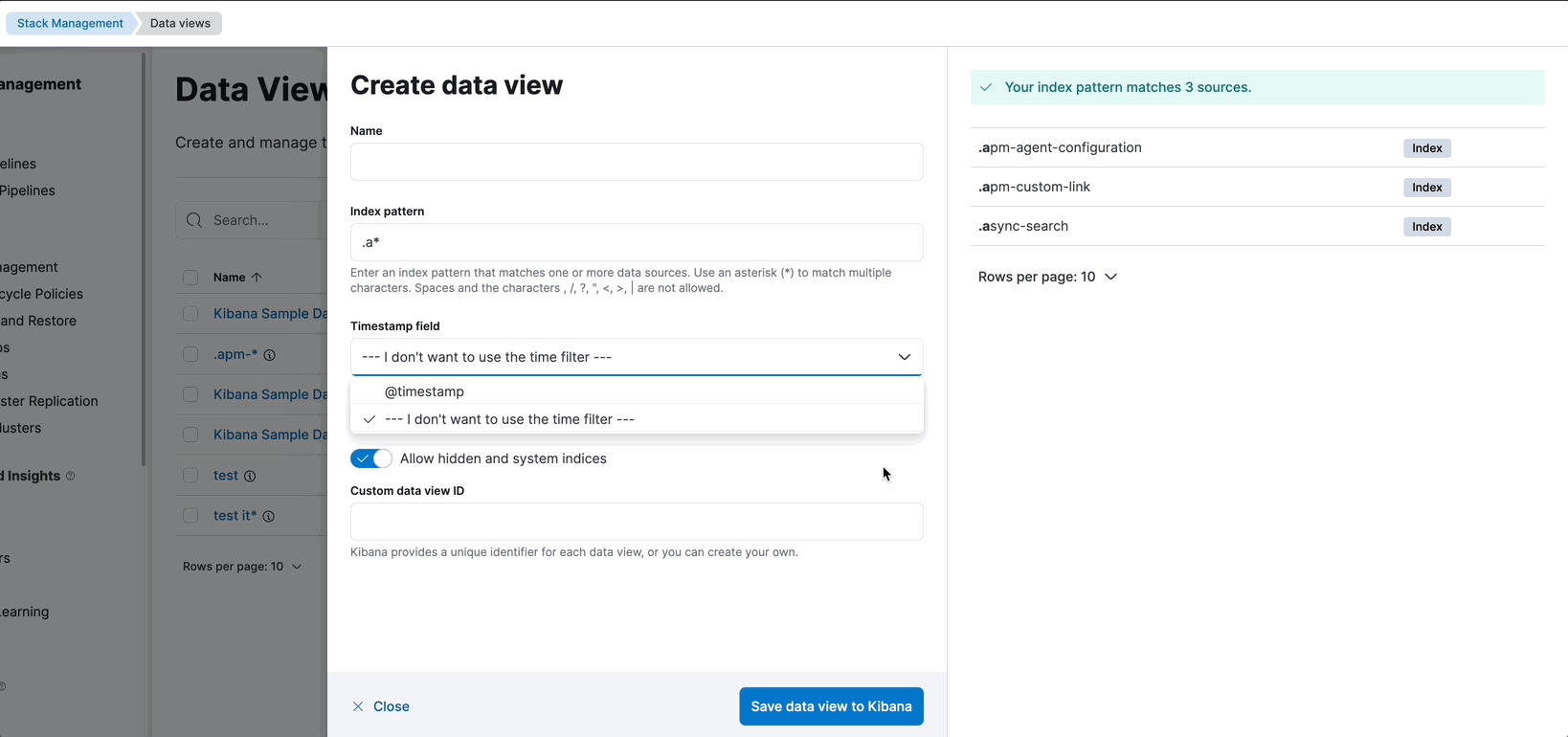
Task: Select the "I don't want to use the time filter" option
Action: pos(509,419)
